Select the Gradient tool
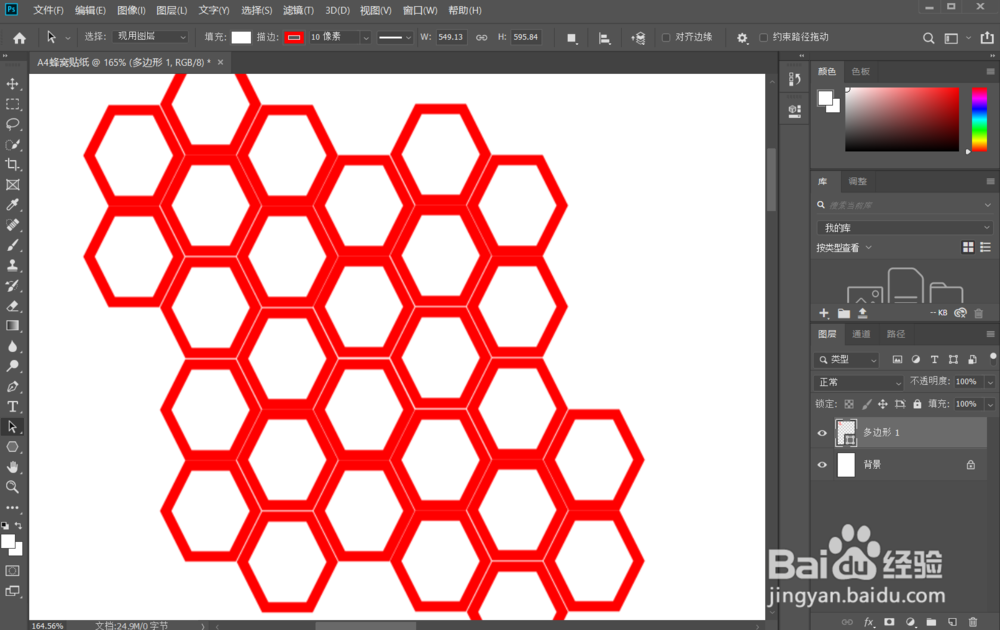The image size is (1000, 630). (x=12, y=326)
